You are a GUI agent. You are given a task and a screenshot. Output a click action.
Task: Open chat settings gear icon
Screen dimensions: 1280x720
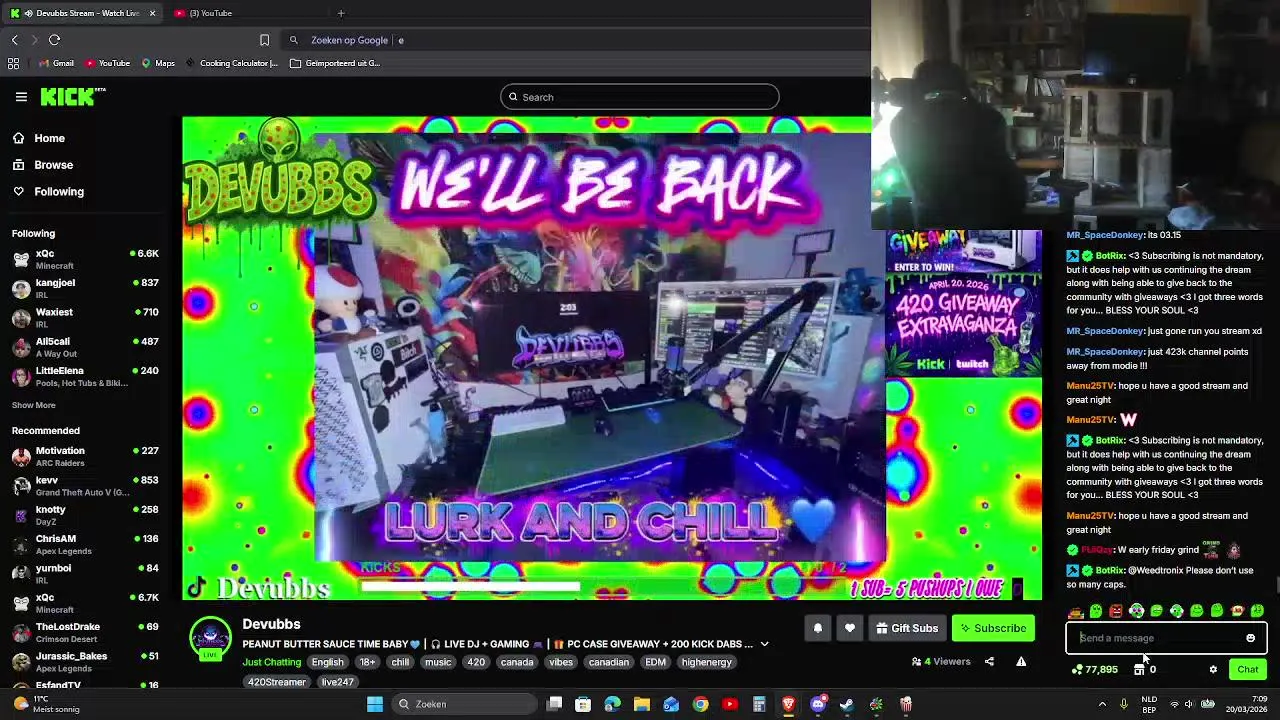point(1213,670)
